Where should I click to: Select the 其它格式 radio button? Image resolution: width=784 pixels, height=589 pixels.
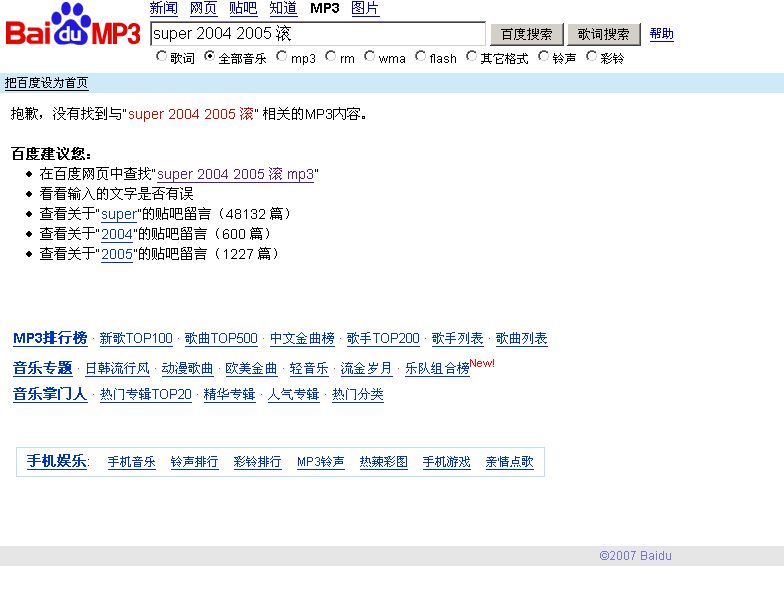pos(471,56)
